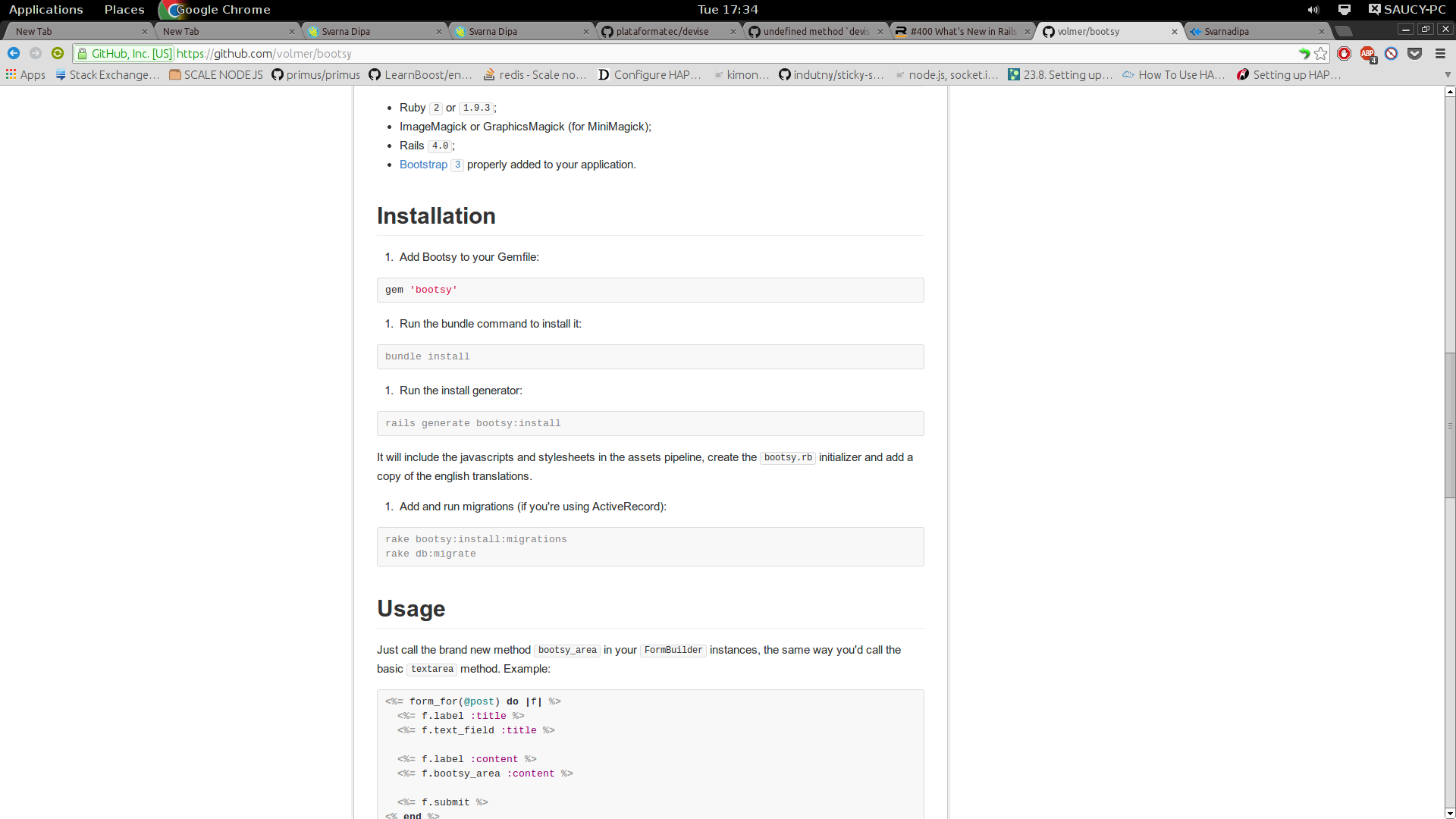This screenshot has height=819, width=1456.
Task: Click the Bootstrap link in the requirements list
Action: [x=422, y=164]
